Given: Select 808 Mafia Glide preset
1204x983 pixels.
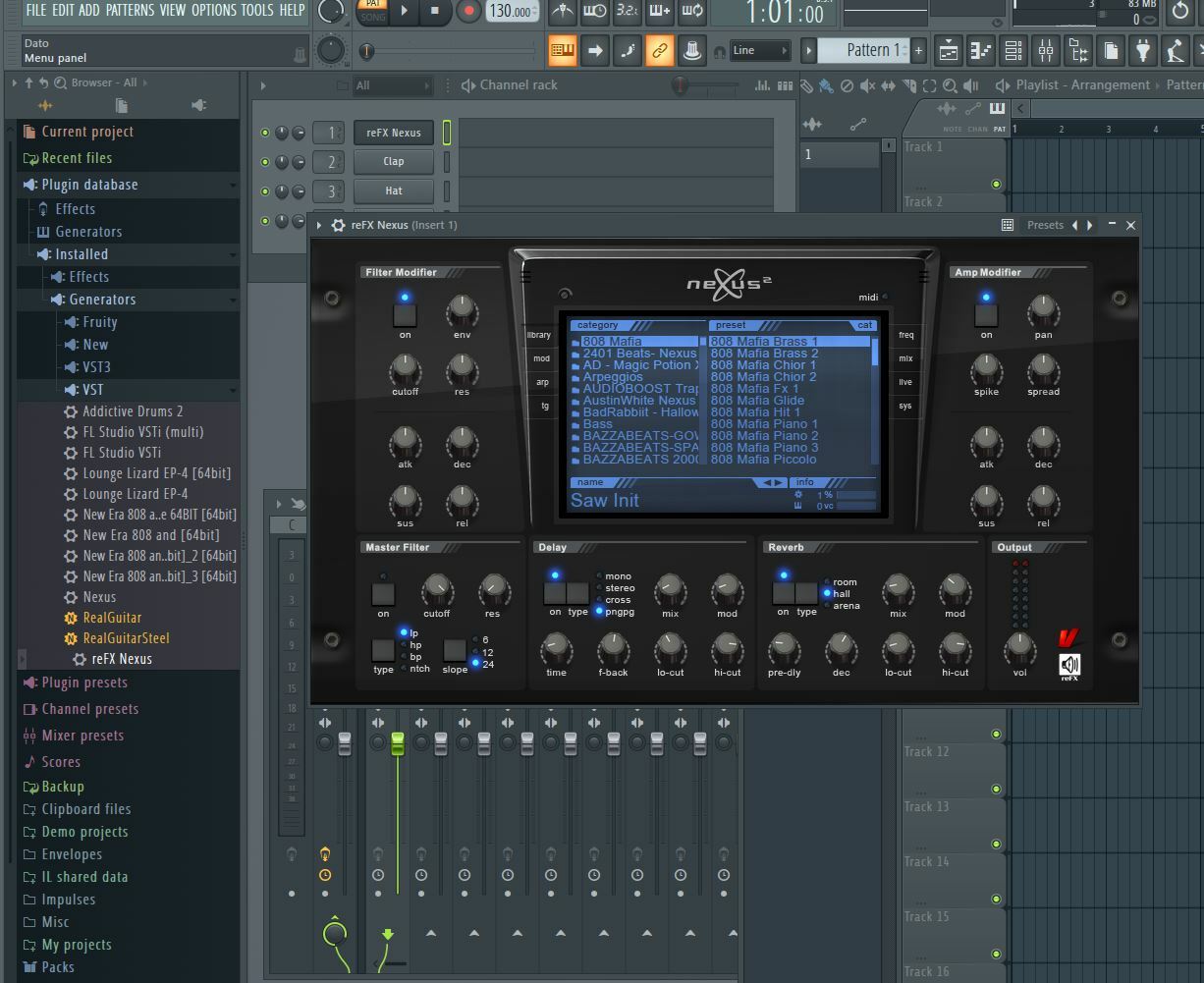Looking at the screenshot, I should [x=757, y=401].
